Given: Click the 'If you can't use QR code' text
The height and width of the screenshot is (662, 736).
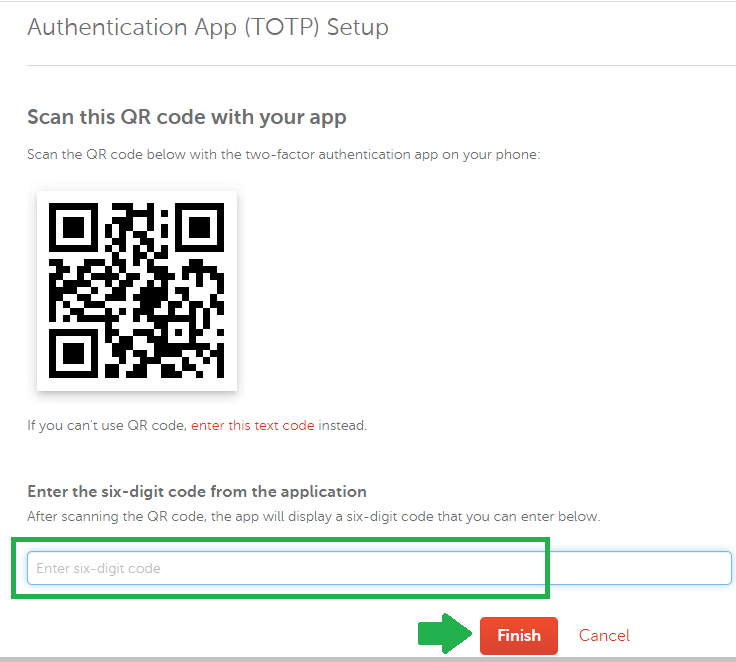Looking at the screenshot, I should tap(107, 425).
